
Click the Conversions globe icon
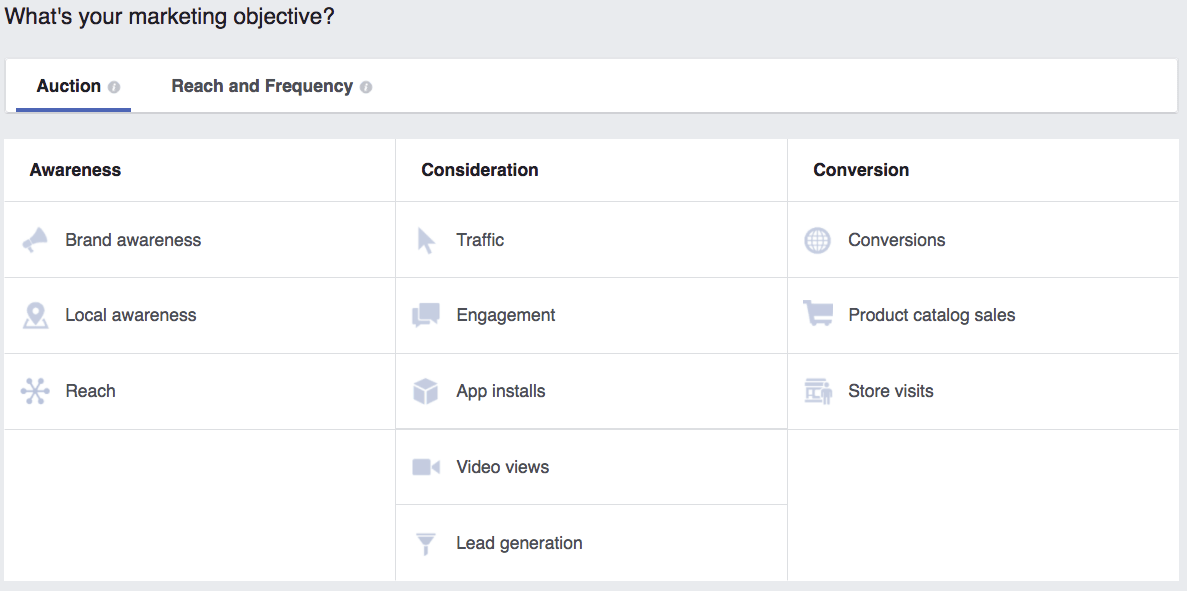[x=818, y=240]
